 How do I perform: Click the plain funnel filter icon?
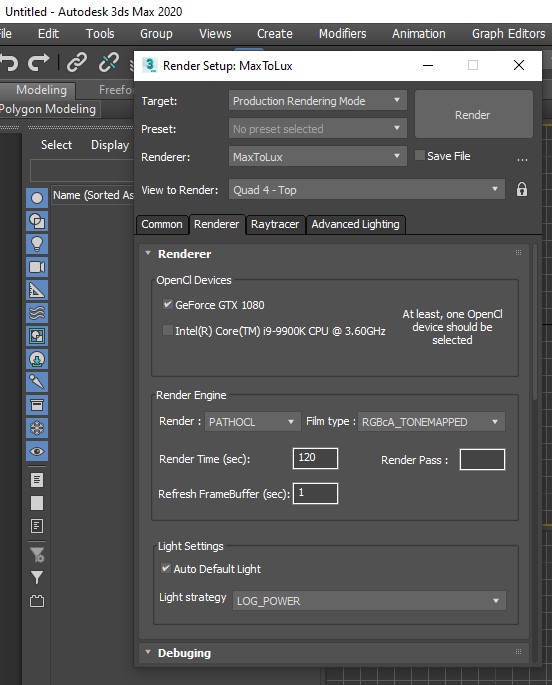click(37, 578)
